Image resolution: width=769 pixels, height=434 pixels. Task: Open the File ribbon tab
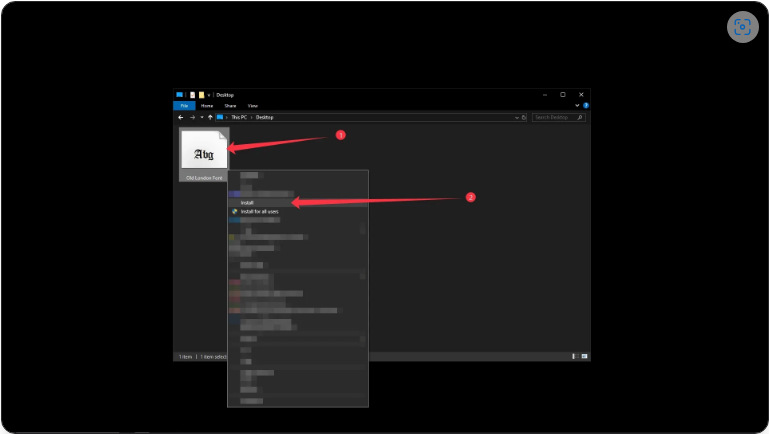coord(184,105)
